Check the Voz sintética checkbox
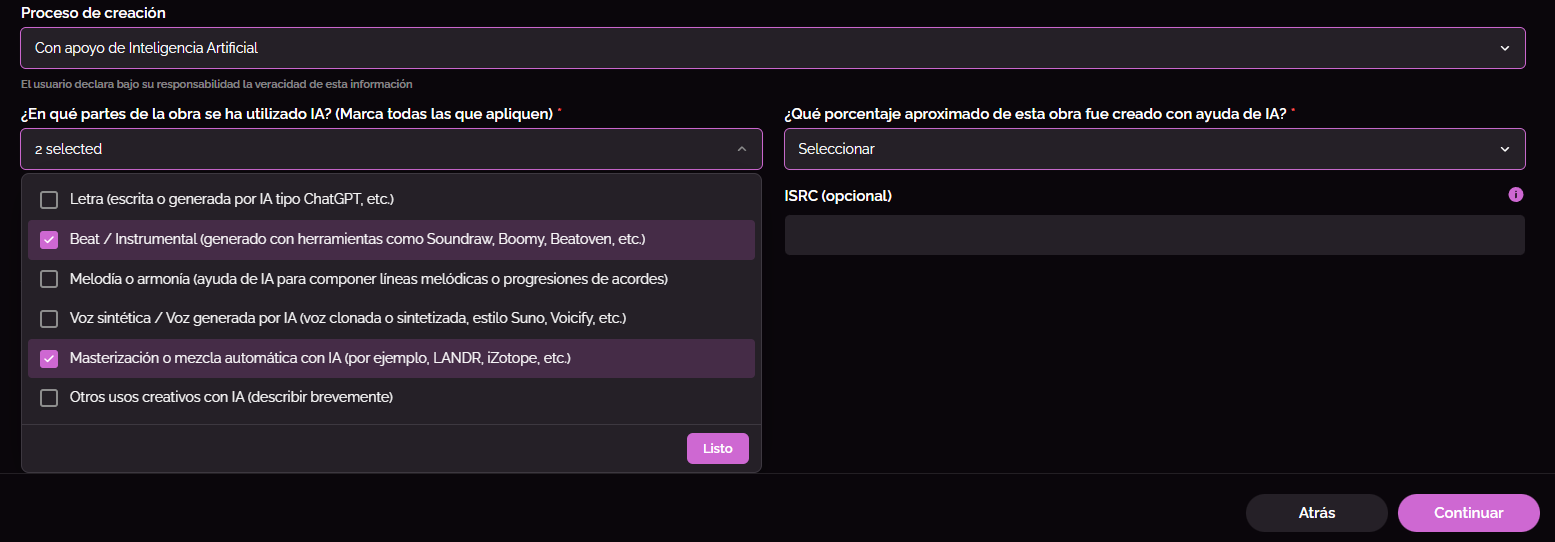Image resolution: width=1555 pixels, height=542 pixels. tap(49, 319)
